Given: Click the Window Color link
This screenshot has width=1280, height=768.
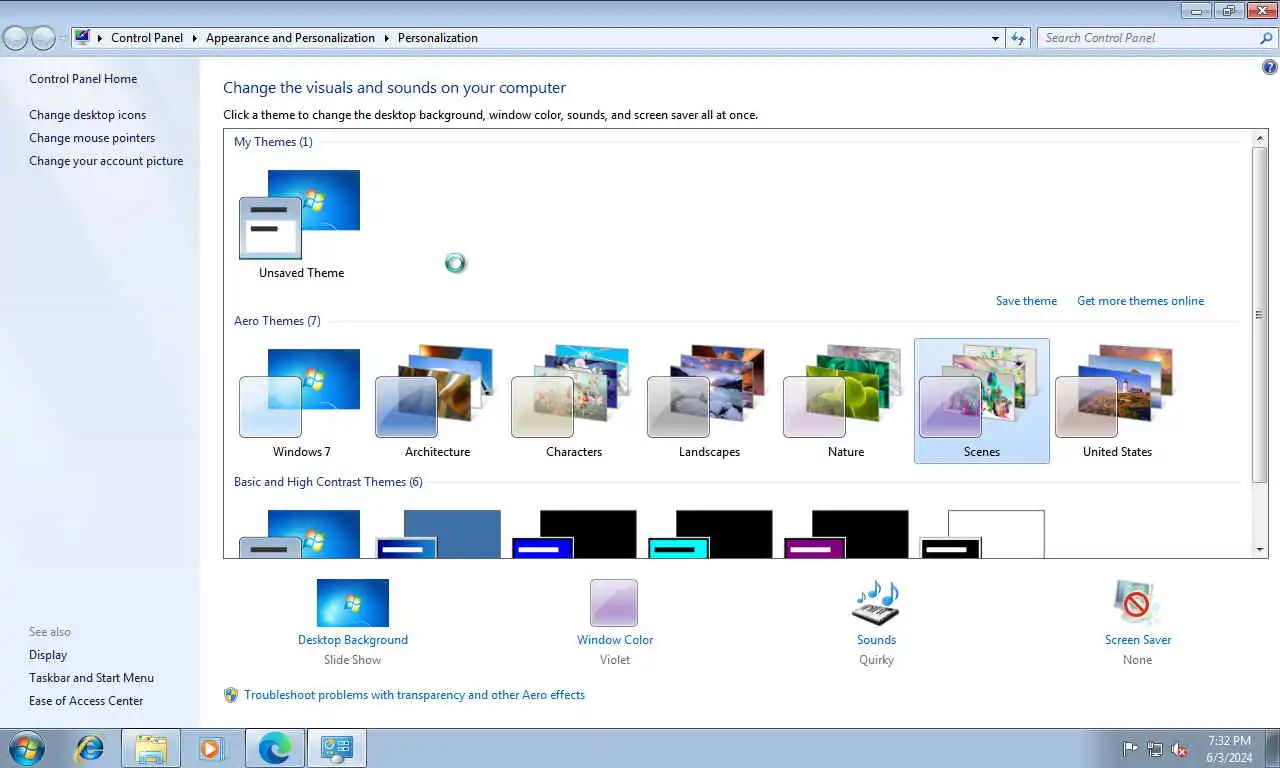Looking at the screenshot, I should tap(615, 640).
